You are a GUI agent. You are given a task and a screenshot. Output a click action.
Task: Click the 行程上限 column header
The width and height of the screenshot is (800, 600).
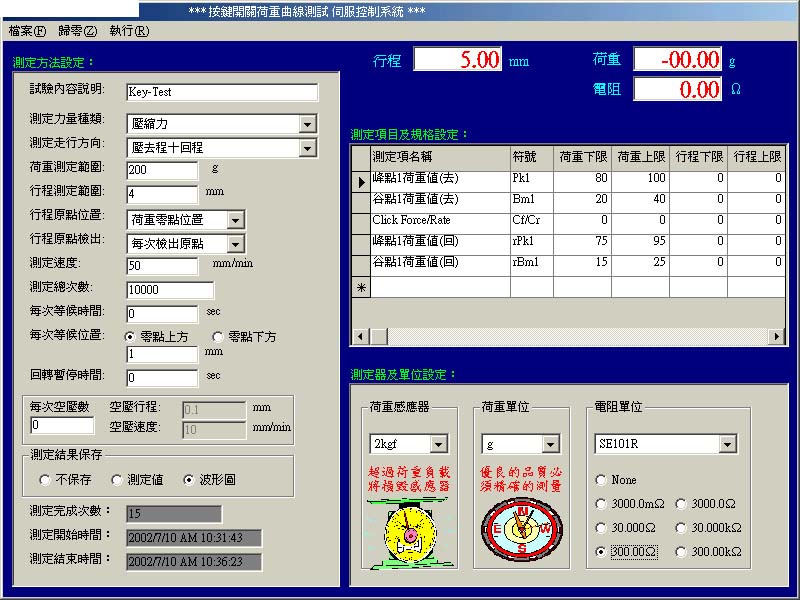756,157
